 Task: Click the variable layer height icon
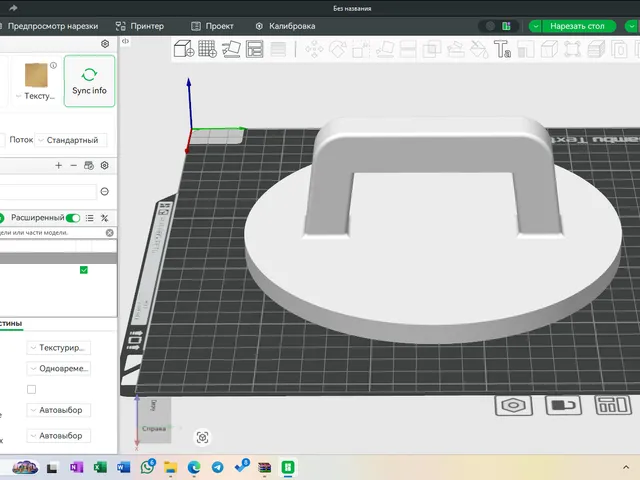[278, 49]
